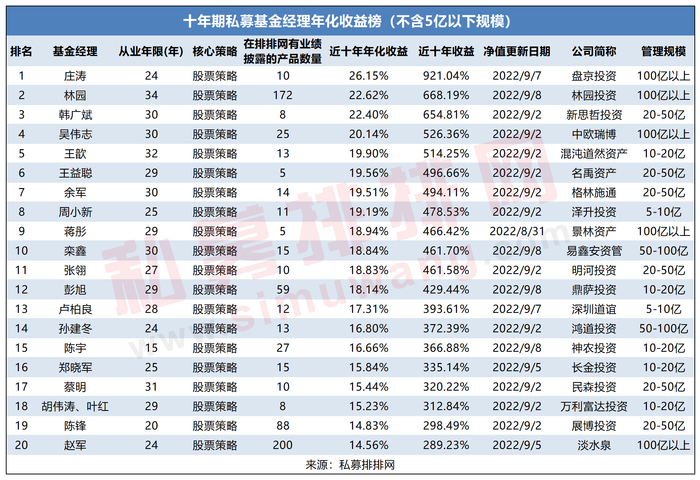Click the 核心策略 column header
Screen dimensions: 700x480
click(215, 51)
